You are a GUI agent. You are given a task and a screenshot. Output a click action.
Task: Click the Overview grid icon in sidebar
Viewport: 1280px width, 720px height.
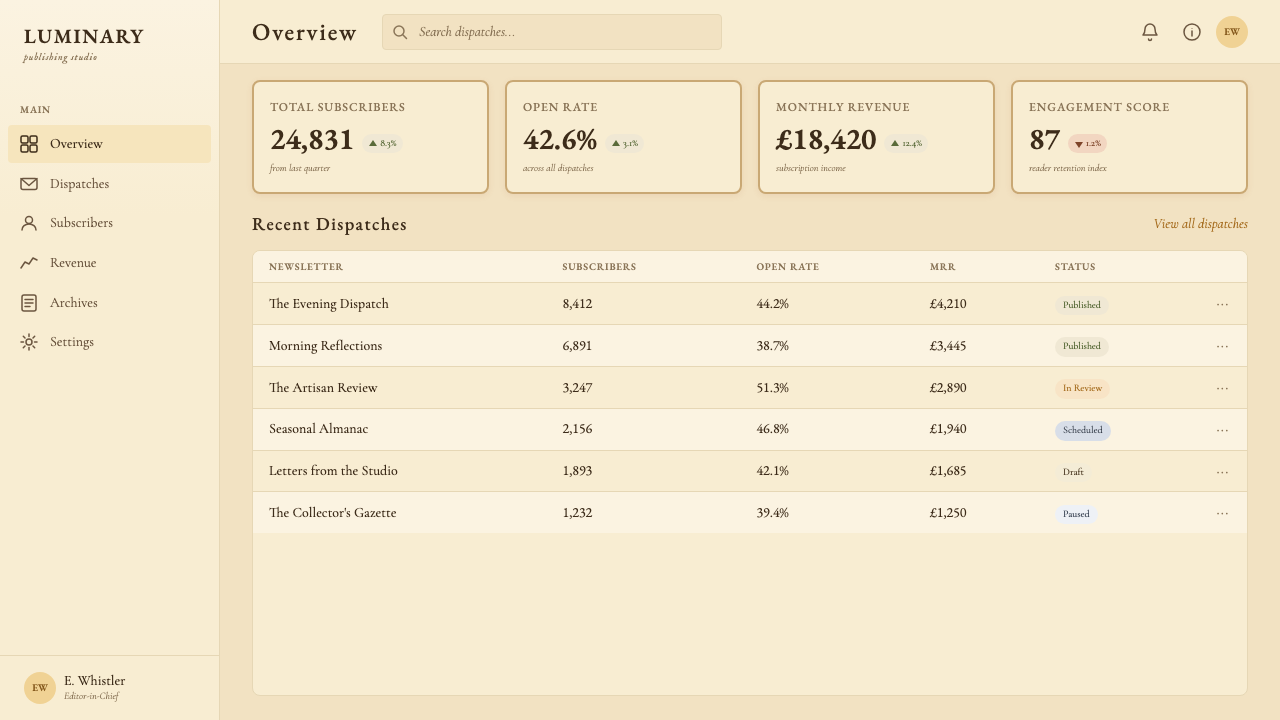point(29,144)
